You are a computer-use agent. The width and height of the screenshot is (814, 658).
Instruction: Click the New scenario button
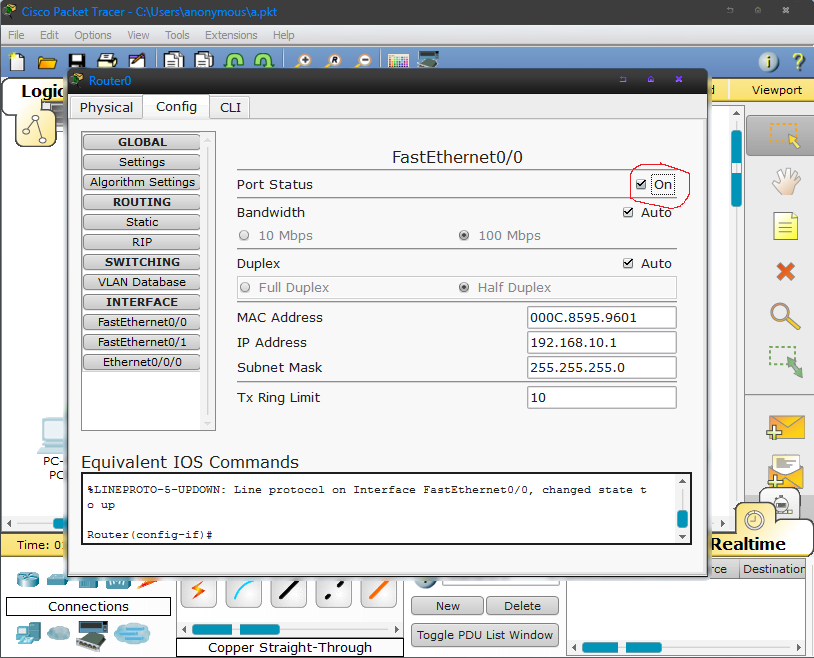coord(447,606)
